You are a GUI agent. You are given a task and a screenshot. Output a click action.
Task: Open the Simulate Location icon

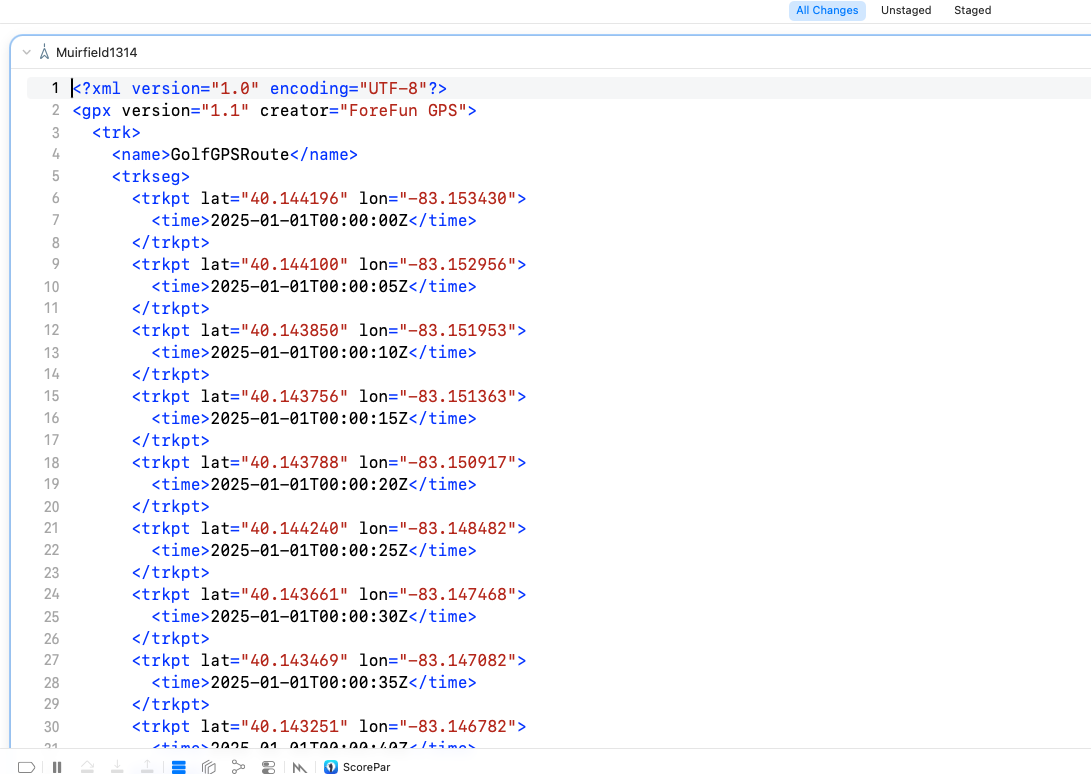(x=299, y=767)
